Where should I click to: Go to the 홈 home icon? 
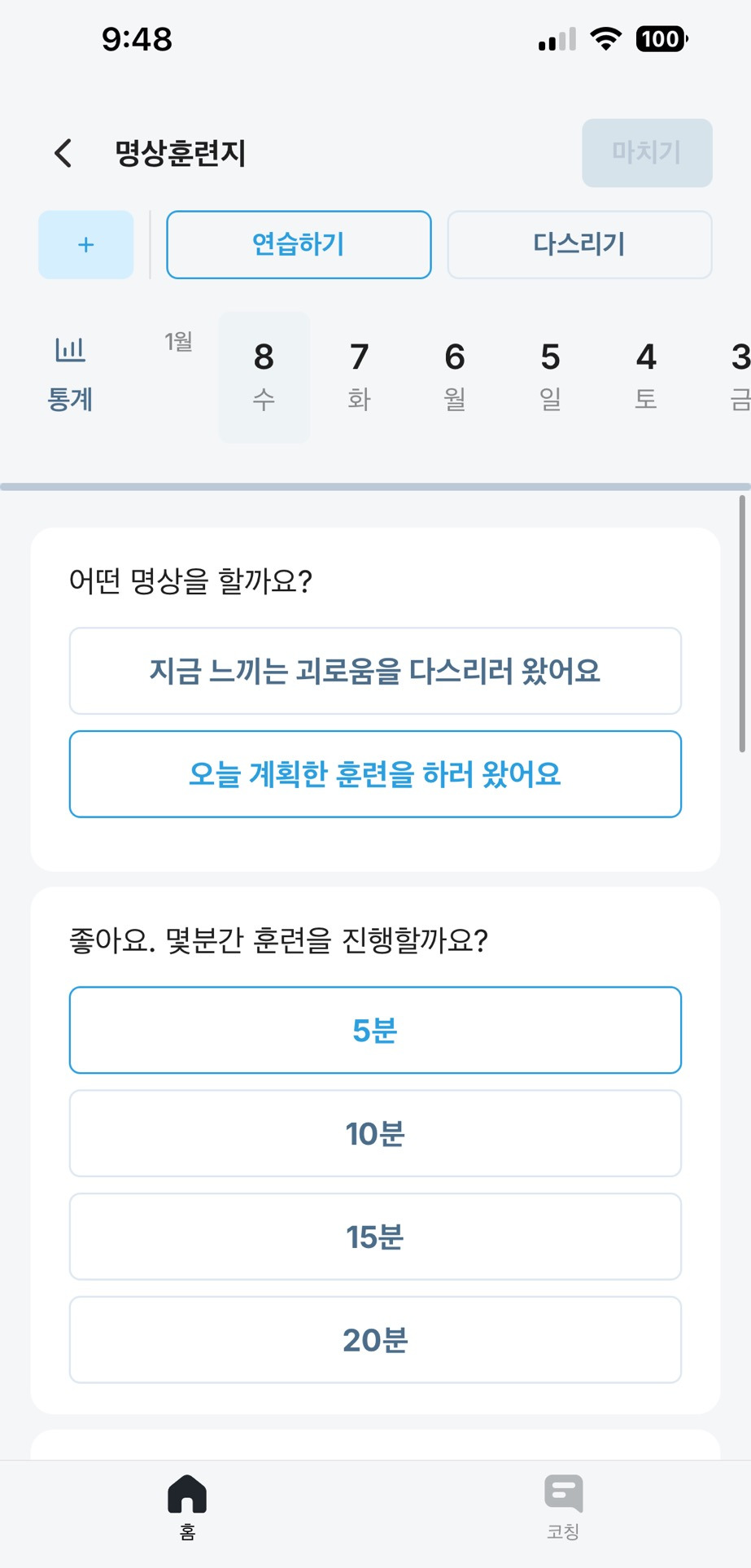(x=187, y=1495)
